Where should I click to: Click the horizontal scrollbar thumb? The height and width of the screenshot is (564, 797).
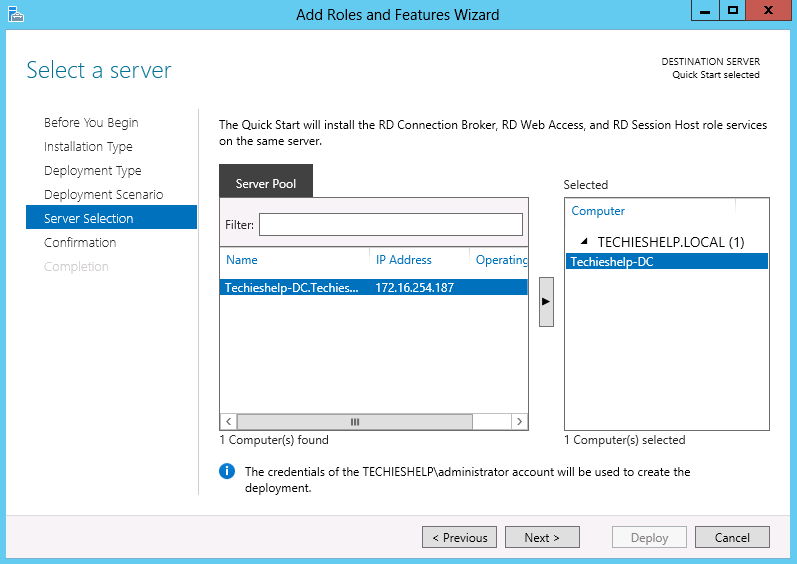click(355, 422)
